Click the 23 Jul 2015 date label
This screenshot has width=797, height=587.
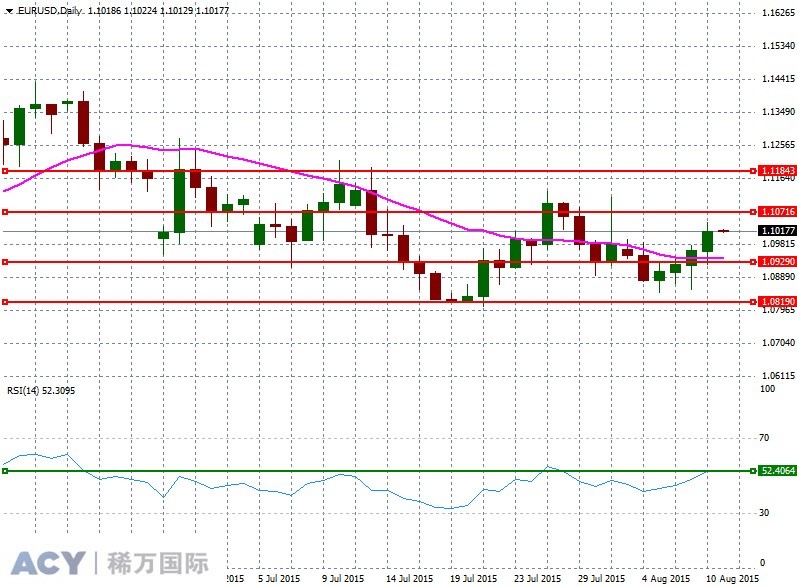(537, 578)
